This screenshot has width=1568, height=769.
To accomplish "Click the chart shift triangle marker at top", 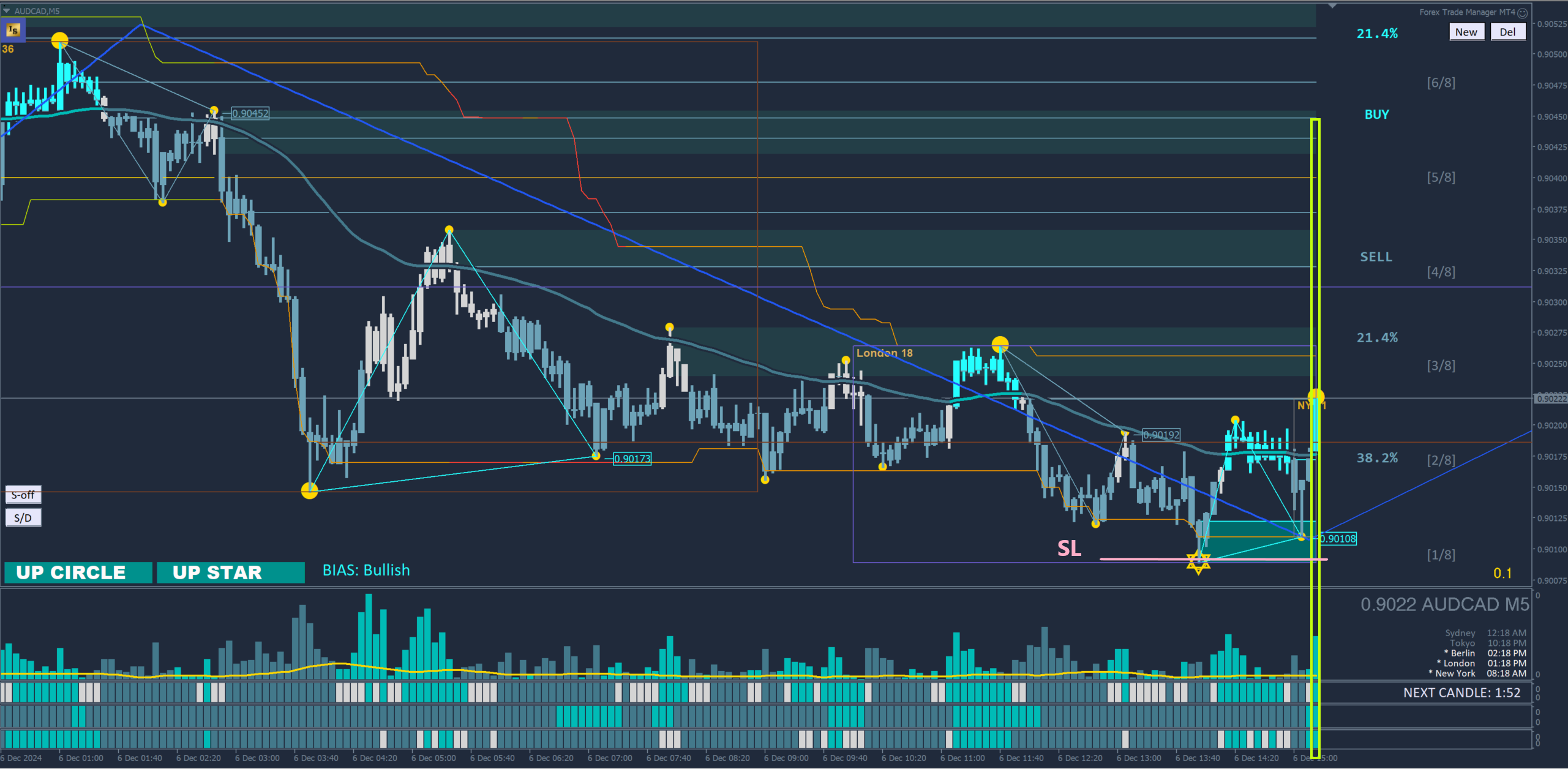I will click(x=1332, y=6).
